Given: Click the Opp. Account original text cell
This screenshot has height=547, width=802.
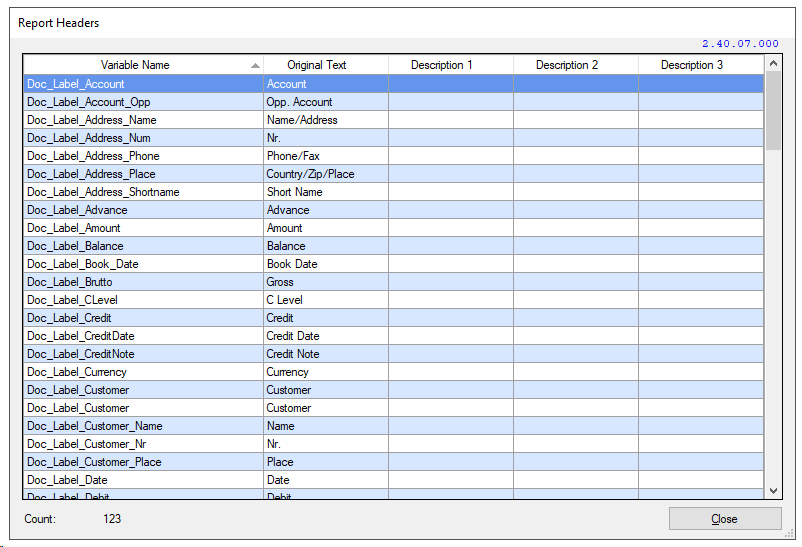Looking at the screenshot, I should pyautogui.click(x=326, y=102).
